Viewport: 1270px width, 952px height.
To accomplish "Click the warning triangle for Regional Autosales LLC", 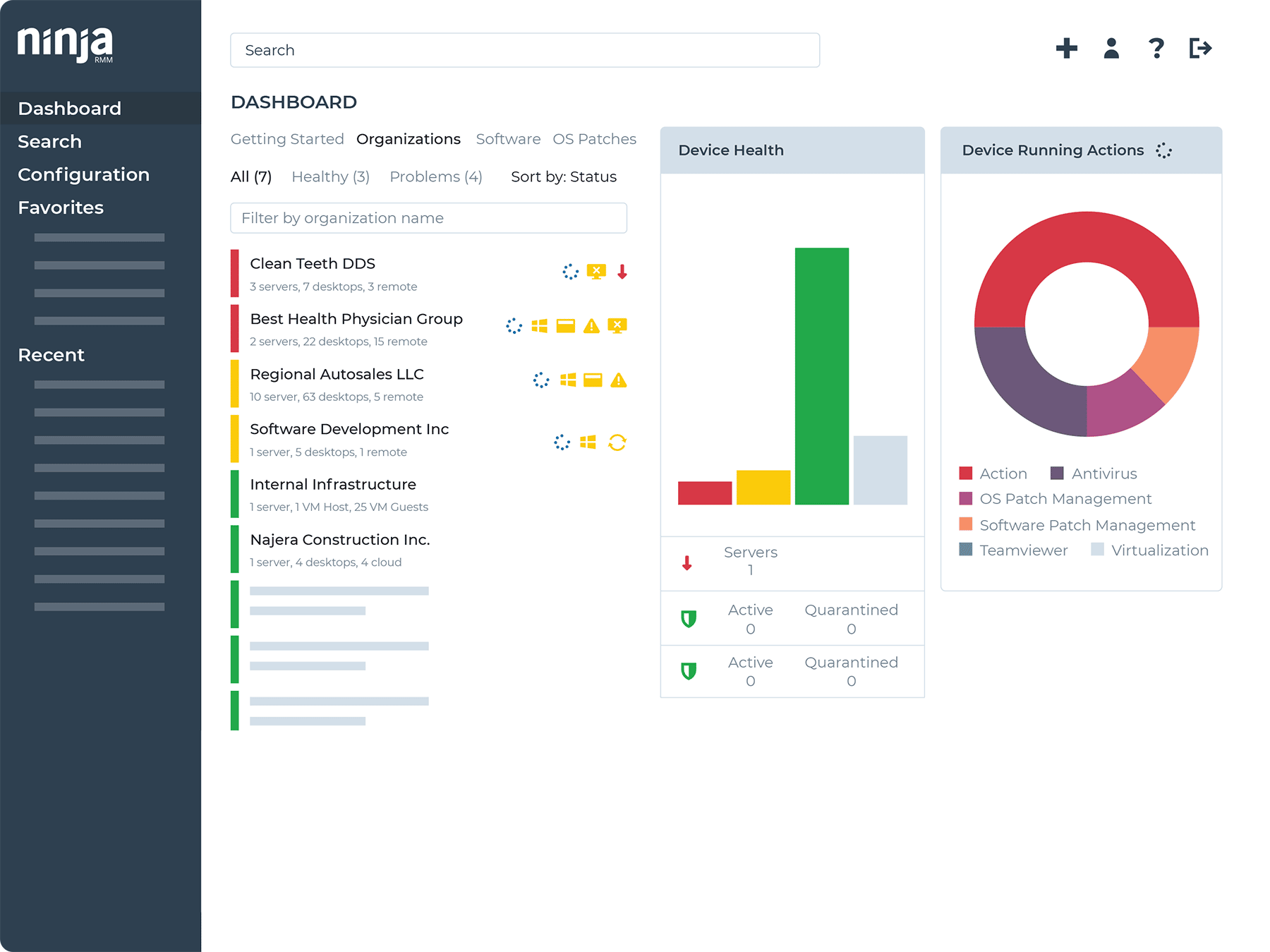I will [x=617, y=381].
